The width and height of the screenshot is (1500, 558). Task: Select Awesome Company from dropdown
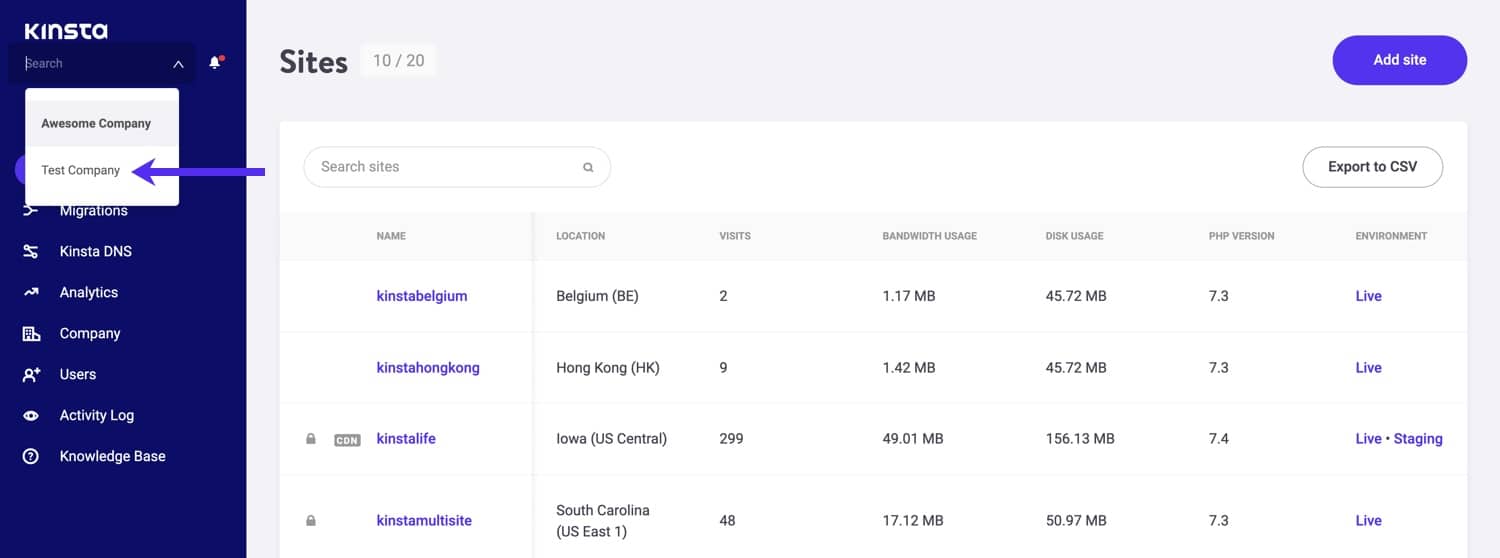pyautogui.click(x=102, y=123)
